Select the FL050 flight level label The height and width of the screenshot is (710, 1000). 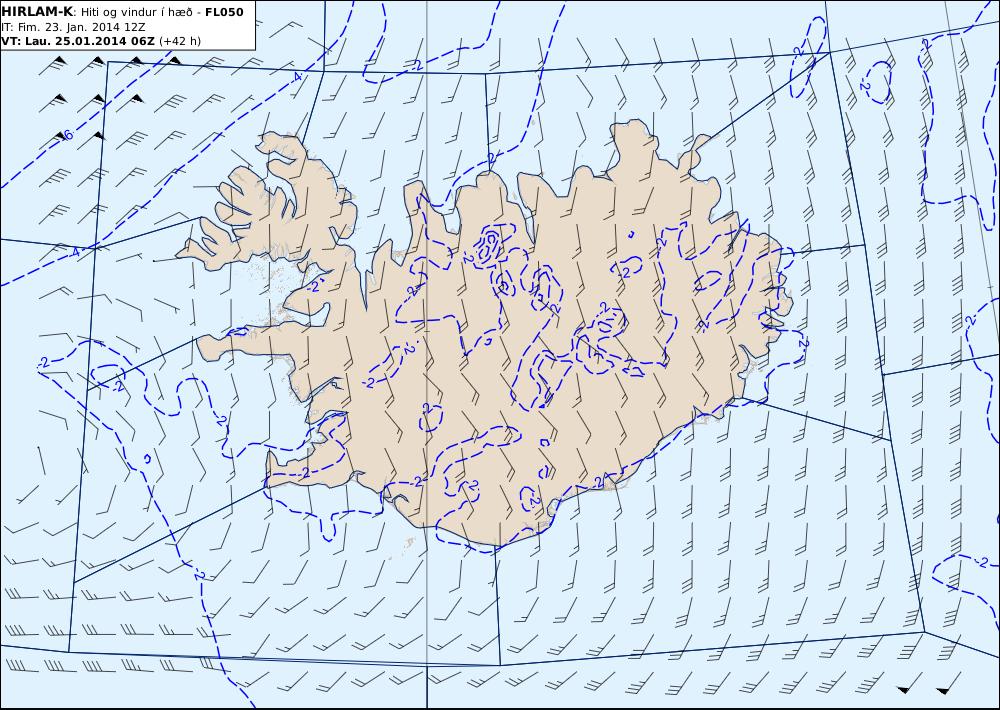(x=224, y=12)
